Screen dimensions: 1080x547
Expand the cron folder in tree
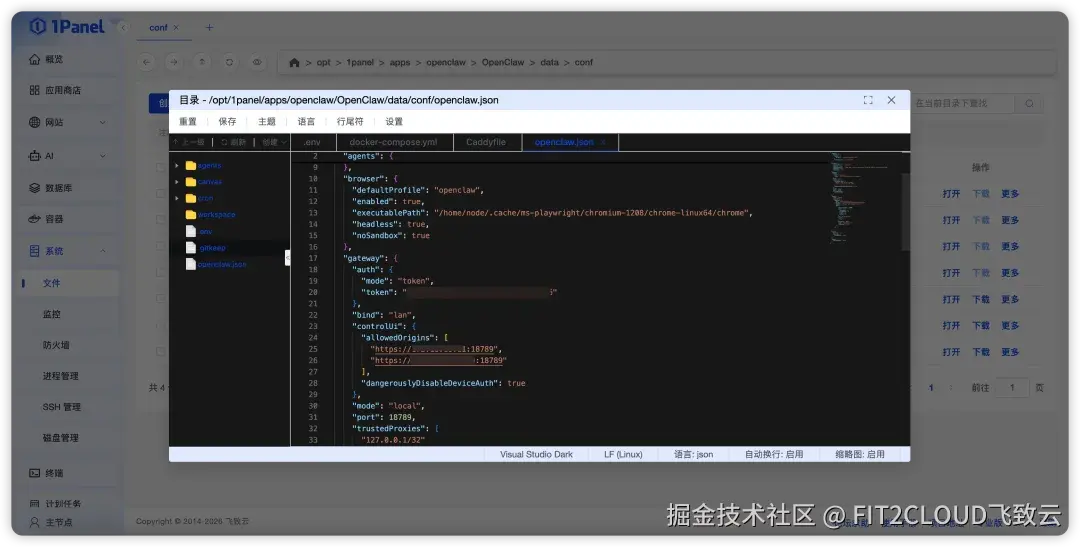point(177,198)
